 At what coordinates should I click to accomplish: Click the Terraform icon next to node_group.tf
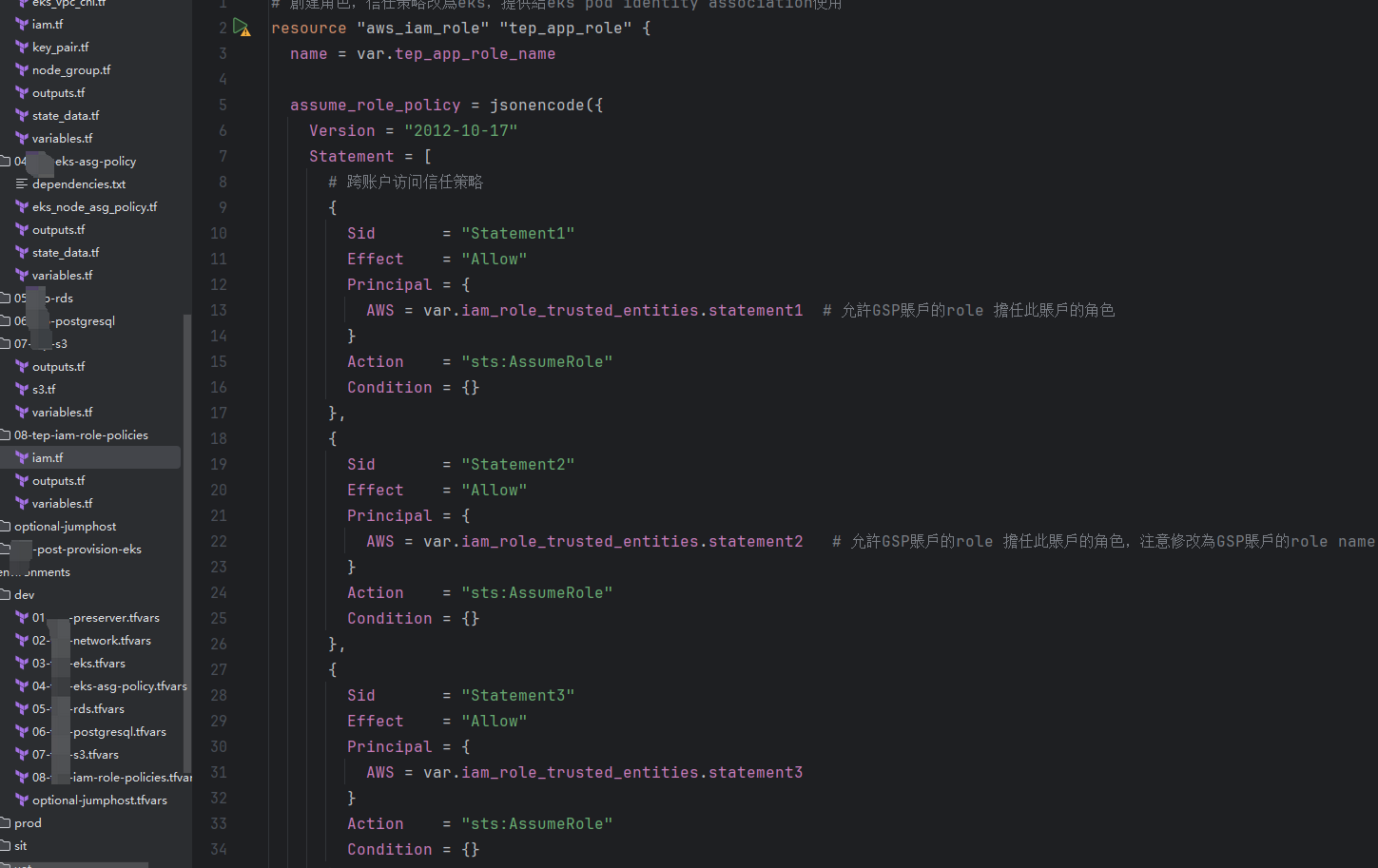tap(21, 69)
